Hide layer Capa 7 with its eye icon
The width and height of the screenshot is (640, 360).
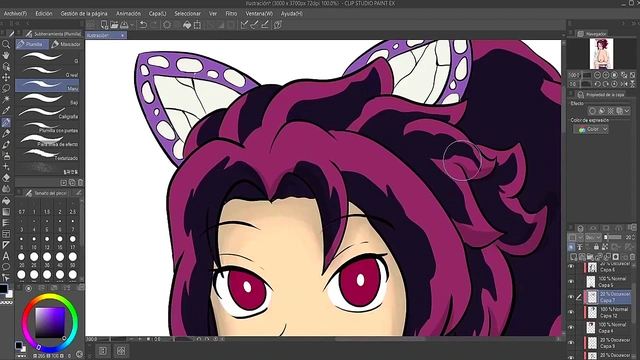pos(571,297)
